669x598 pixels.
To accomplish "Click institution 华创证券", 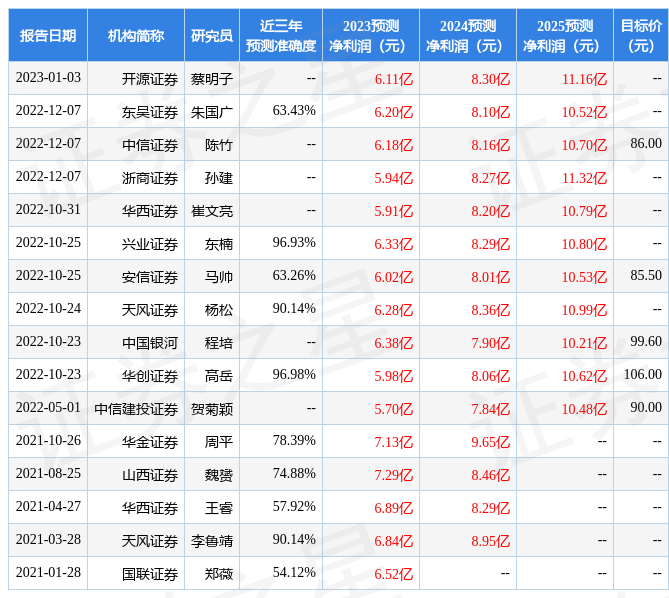I will [150, 376].
